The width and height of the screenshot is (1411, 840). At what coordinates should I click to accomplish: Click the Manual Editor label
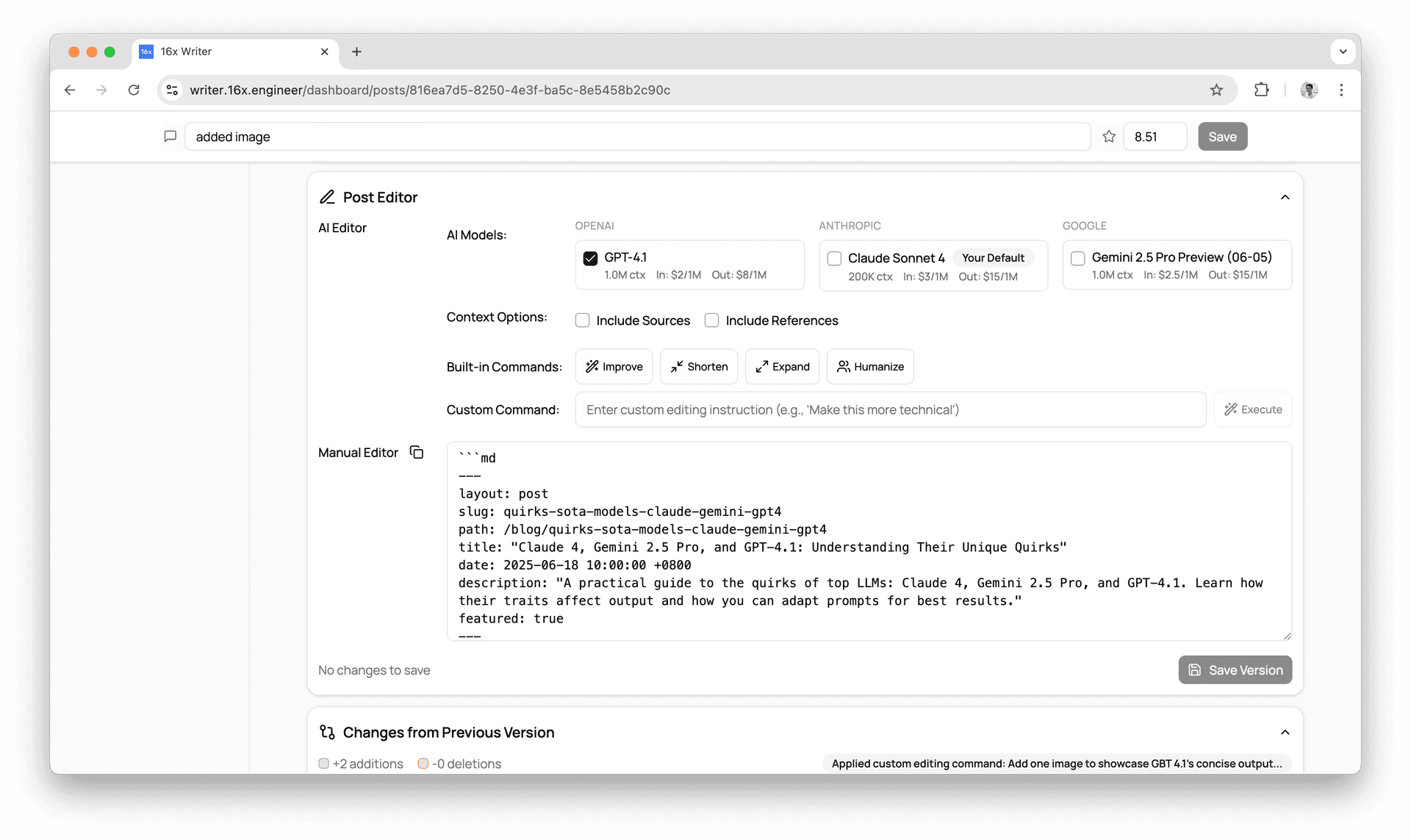tap(358, 453)
